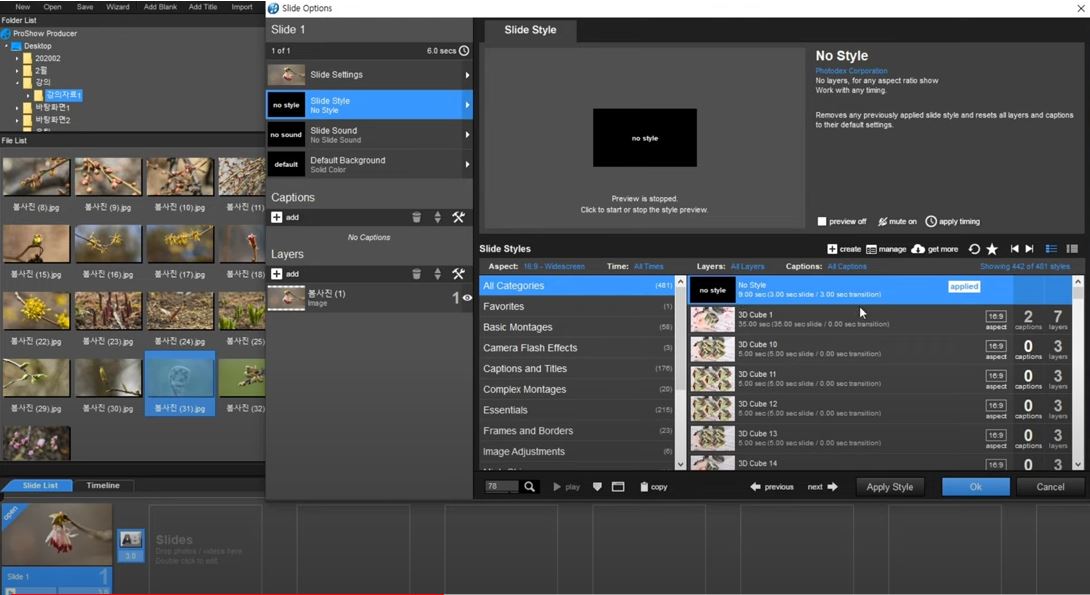
Task: Switch to the Slide List tab
Action: click(40, 485)
